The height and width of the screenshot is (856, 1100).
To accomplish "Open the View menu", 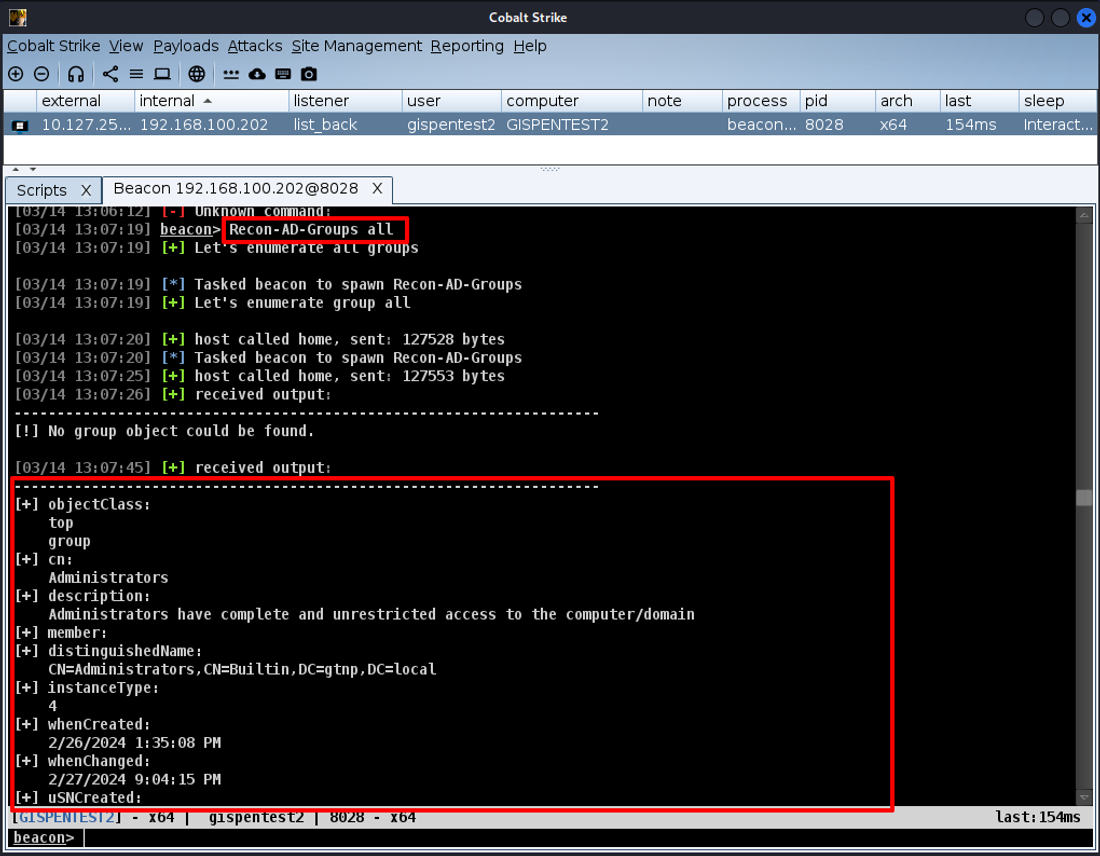I will click(126, 46).
